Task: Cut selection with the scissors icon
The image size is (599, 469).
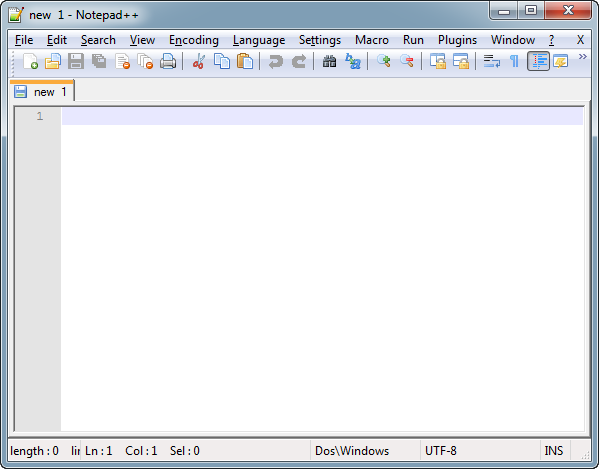Action: point(199,61)
